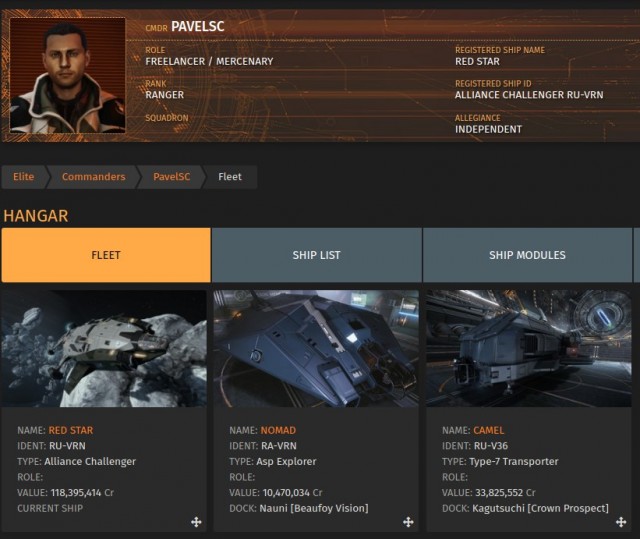Click the IDENT value RU-VRN
Viewport: 640px width, 539px height.
(67, 446)
